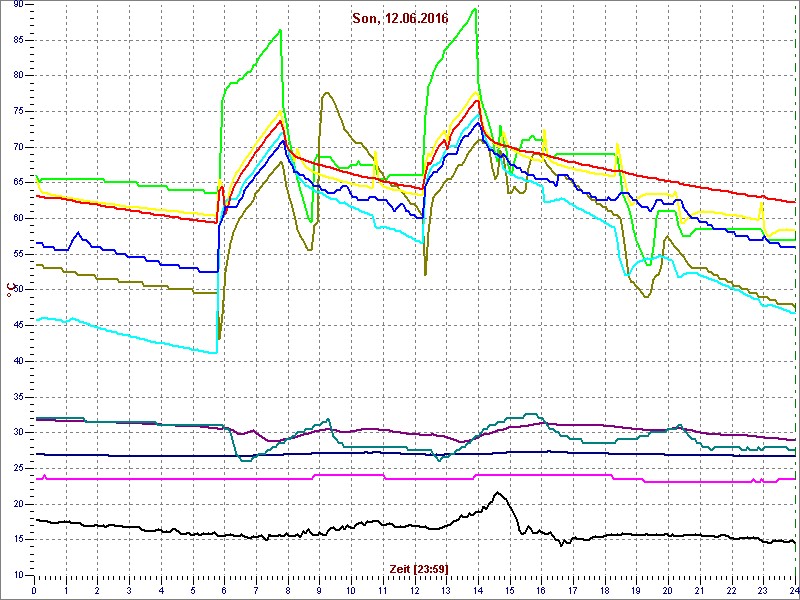Image resolution: width=800 pixels, height=600 pixels.
Task: Select hour '12' on the time axis
Action: pos(415,589)
